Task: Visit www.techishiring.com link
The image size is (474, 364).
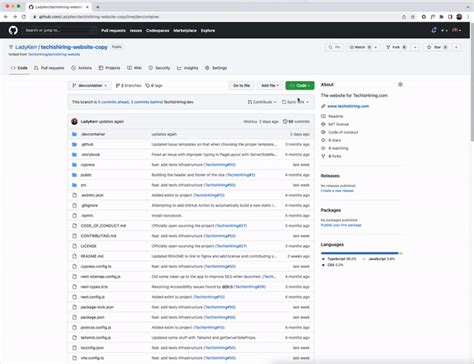Action: (348, 106)
